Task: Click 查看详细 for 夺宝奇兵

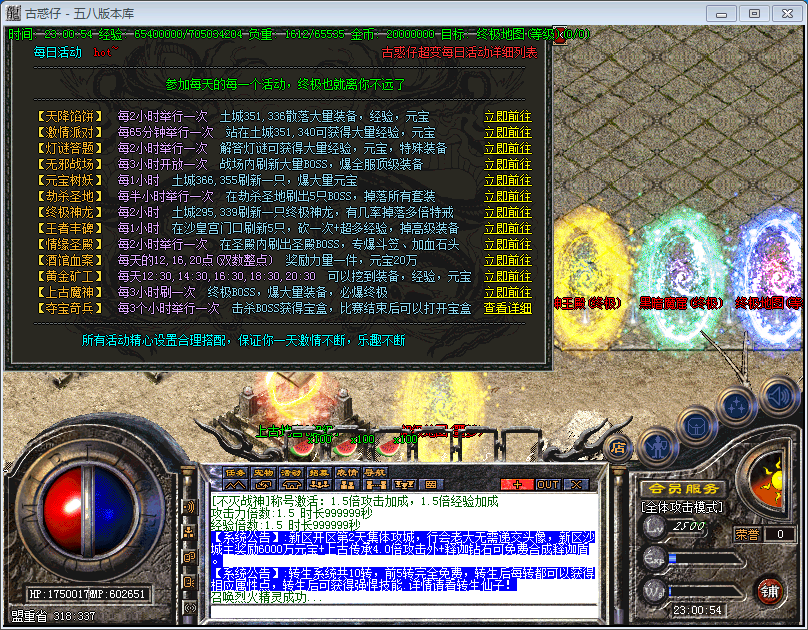Action: point(508,308)
